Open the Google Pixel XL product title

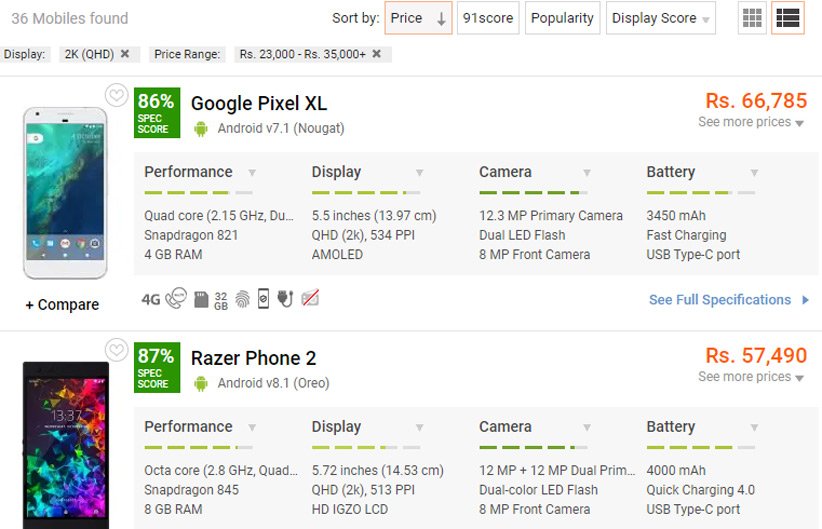pyautogui.click(x=259, y=103)
